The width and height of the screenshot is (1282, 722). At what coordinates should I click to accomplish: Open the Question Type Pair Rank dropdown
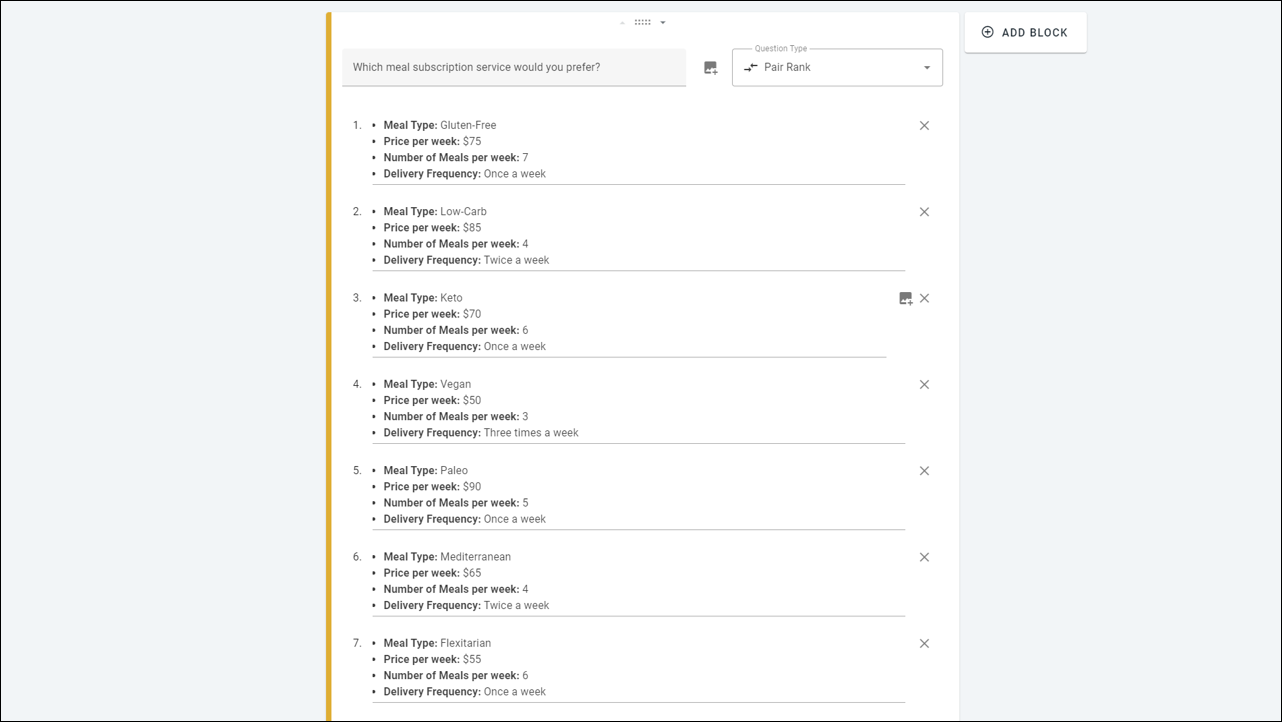[837, 68]
